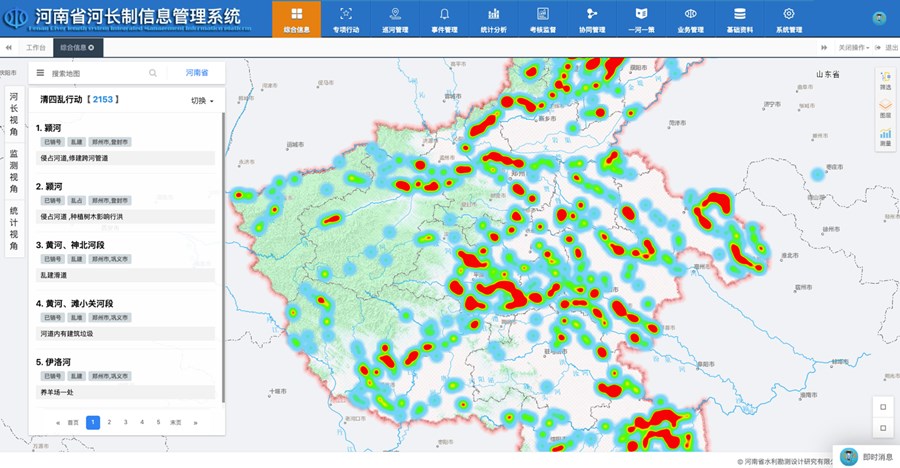Click the 搜索地图 input field
This screenshot has height=468, width=900.
click(95, 73)
